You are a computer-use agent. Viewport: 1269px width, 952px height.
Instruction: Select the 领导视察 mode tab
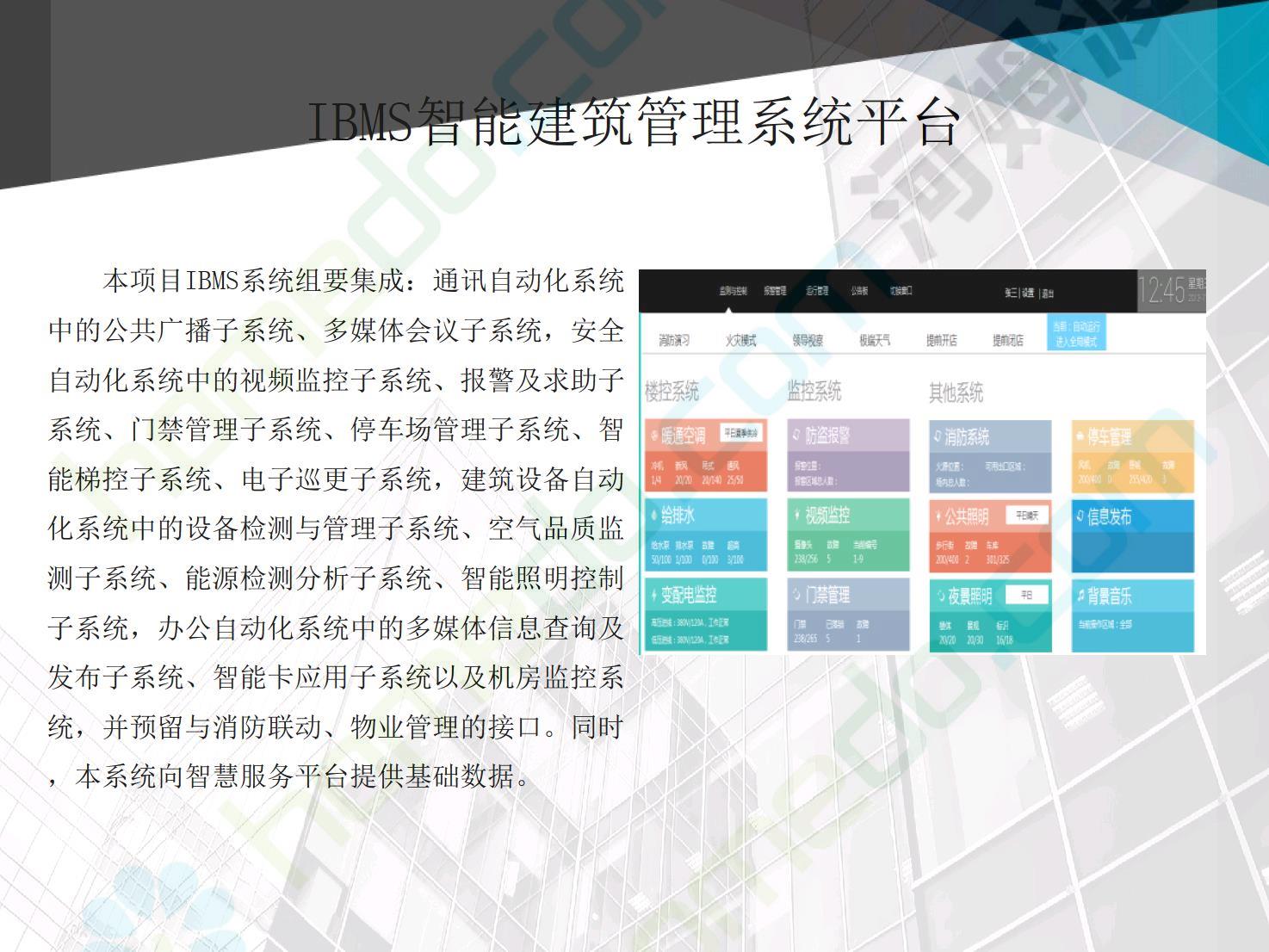[808, 341]
